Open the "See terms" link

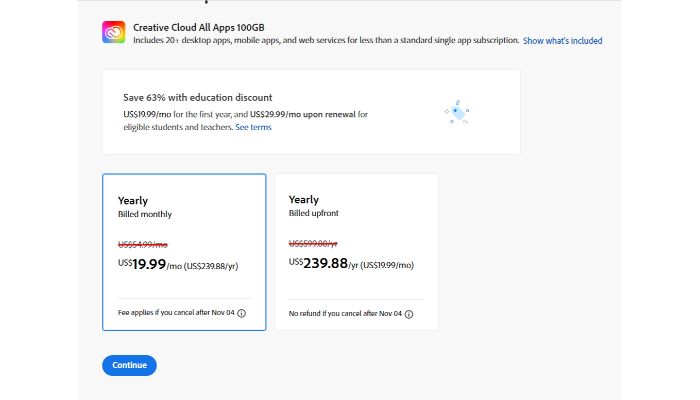point(253,127)
